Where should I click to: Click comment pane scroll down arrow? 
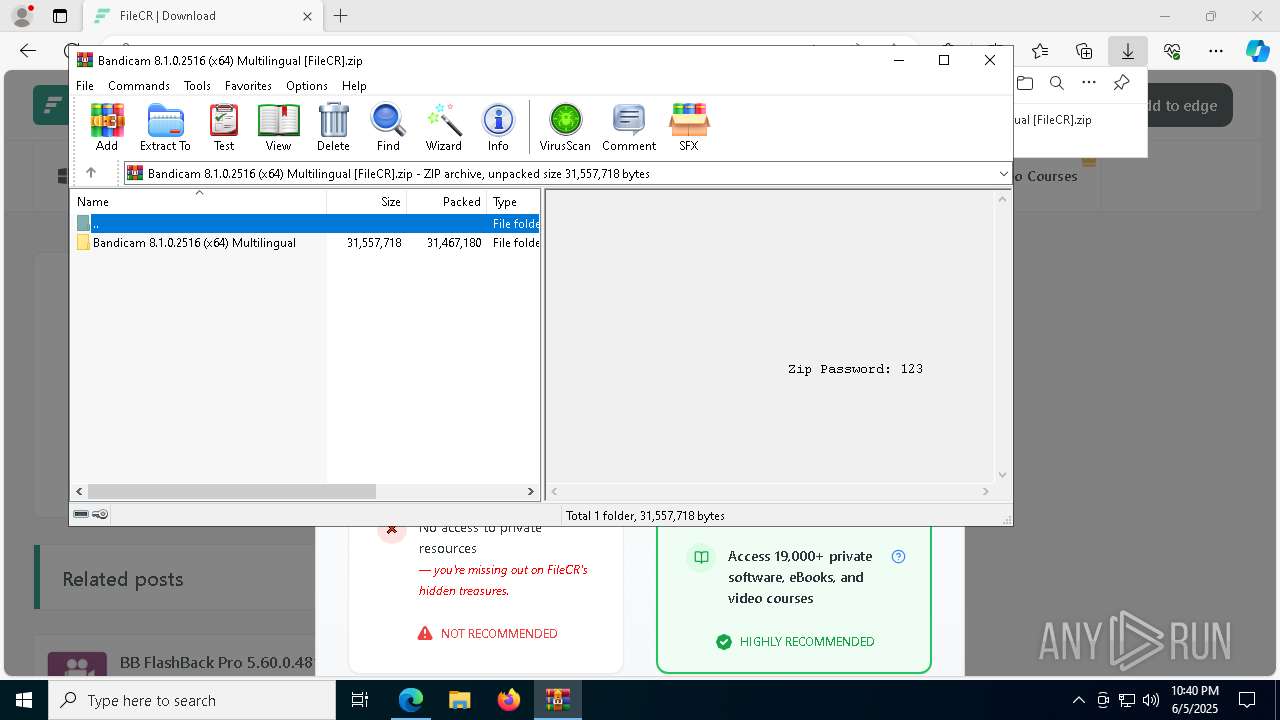(x=1002, y=475)
